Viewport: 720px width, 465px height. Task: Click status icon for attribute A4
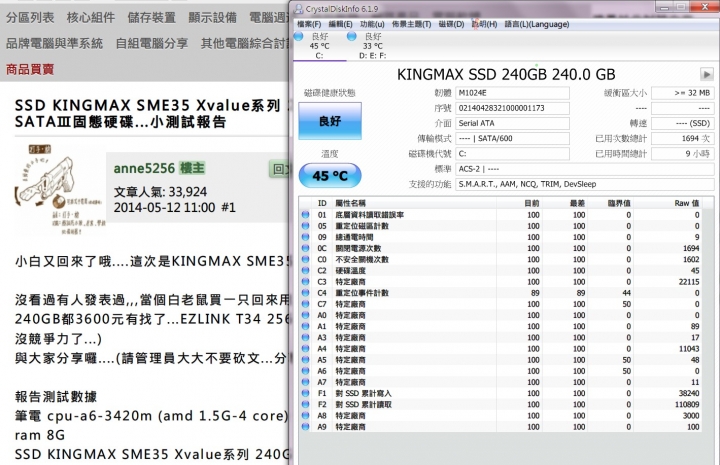[305, 349]
